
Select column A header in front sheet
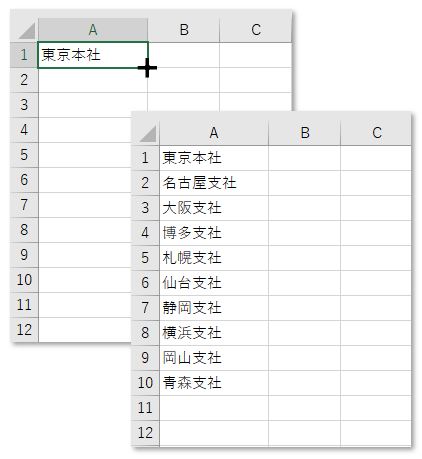[x=214, y=133]
